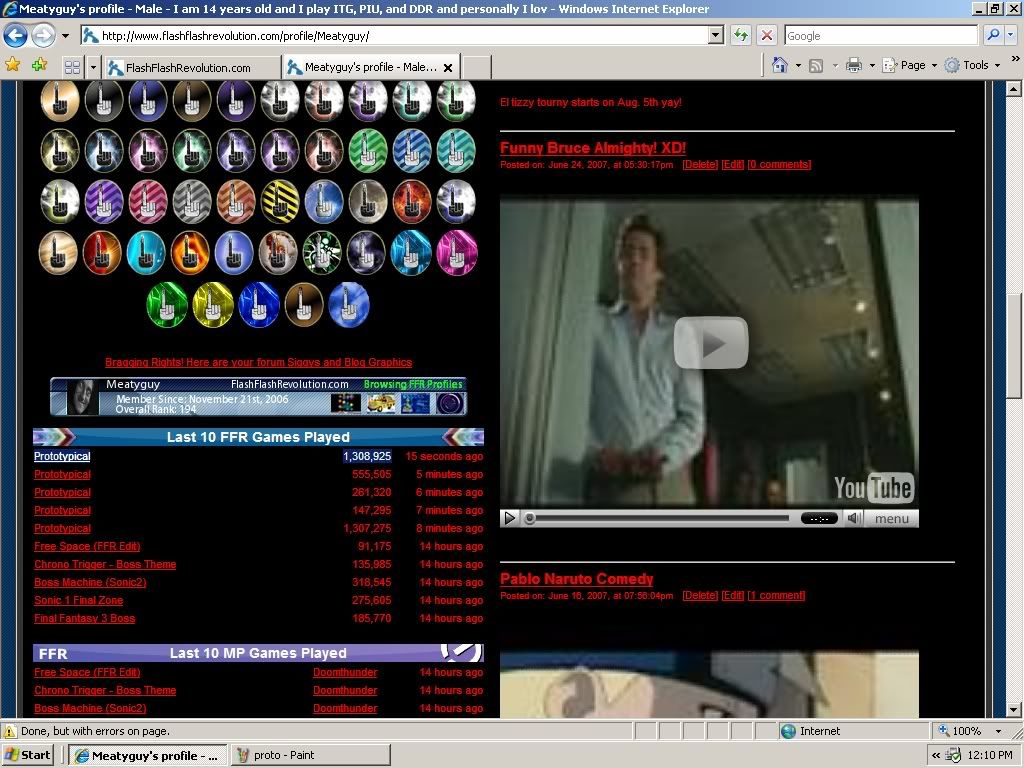Viewport: 1024px width, 768px height.
Task: Open the Favorites Center star icon
Action: 13,65
